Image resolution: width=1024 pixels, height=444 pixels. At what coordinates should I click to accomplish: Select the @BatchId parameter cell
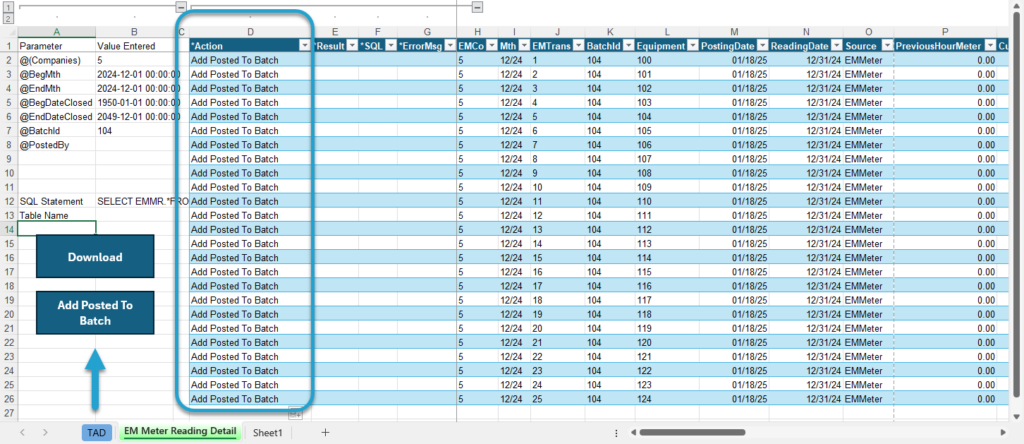(57, 131)
